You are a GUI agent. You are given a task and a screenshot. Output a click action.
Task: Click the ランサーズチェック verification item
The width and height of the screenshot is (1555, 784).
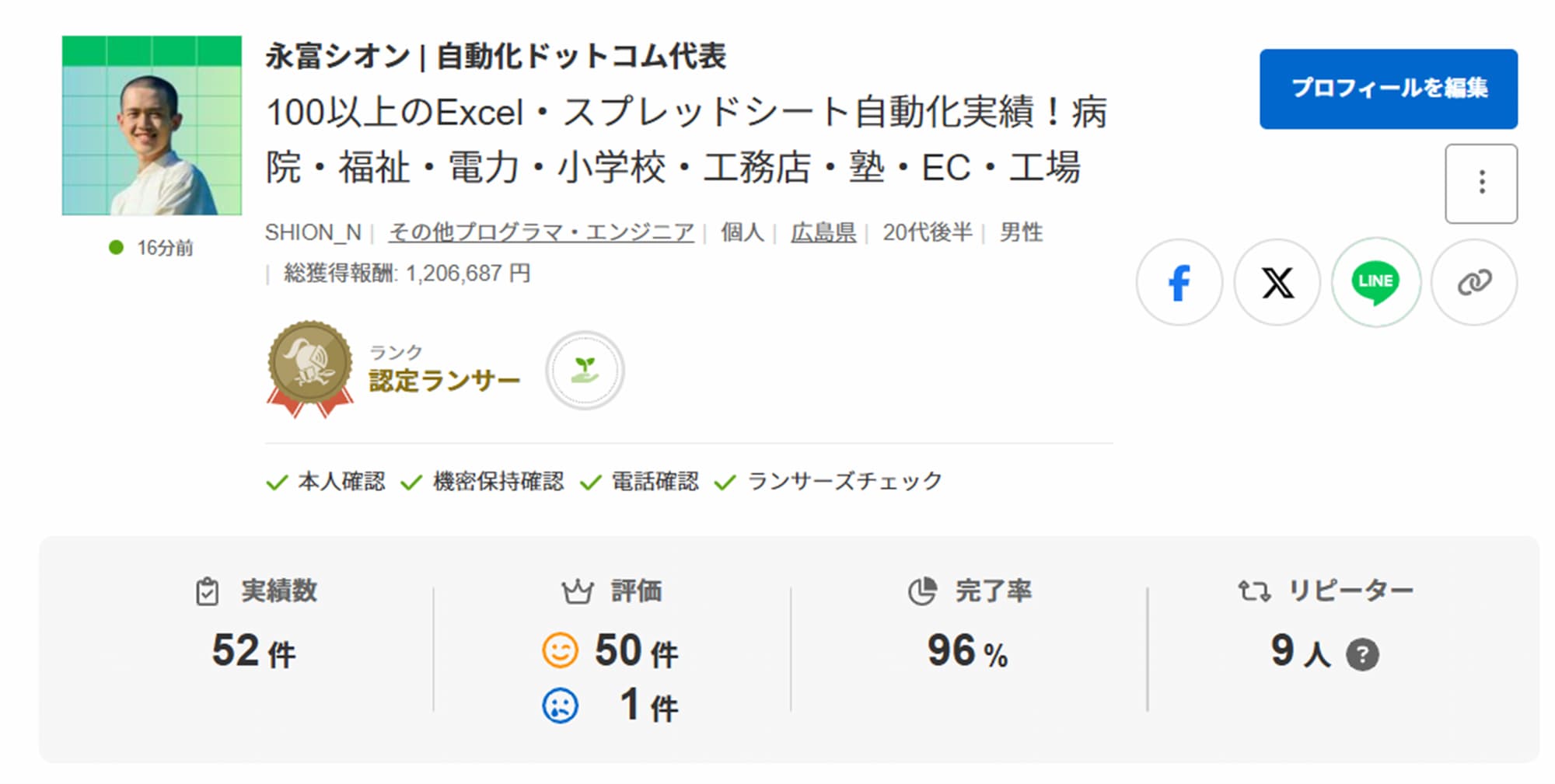(829, 482)
